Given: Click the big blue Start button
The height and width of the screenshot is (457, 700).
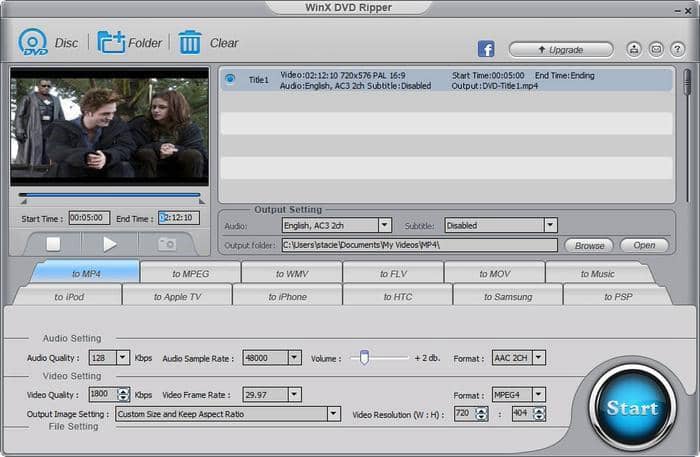Looking at the screenshot, I should (x=632, y=407).
